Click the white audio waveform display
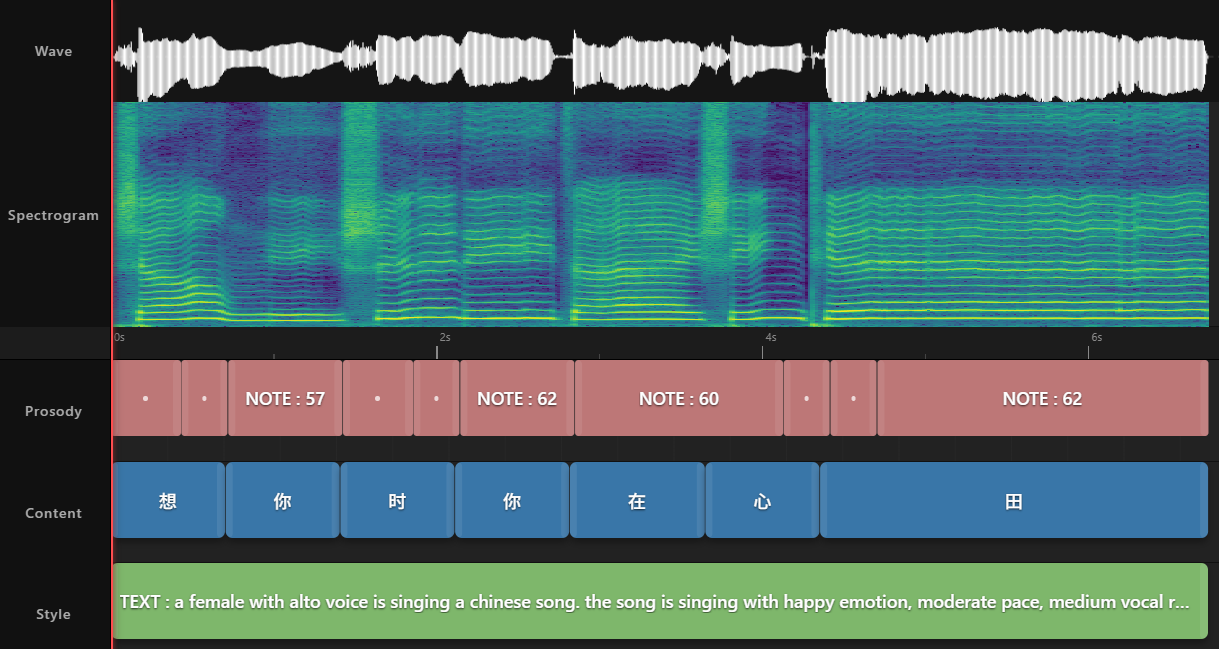 tap(660, 64)
